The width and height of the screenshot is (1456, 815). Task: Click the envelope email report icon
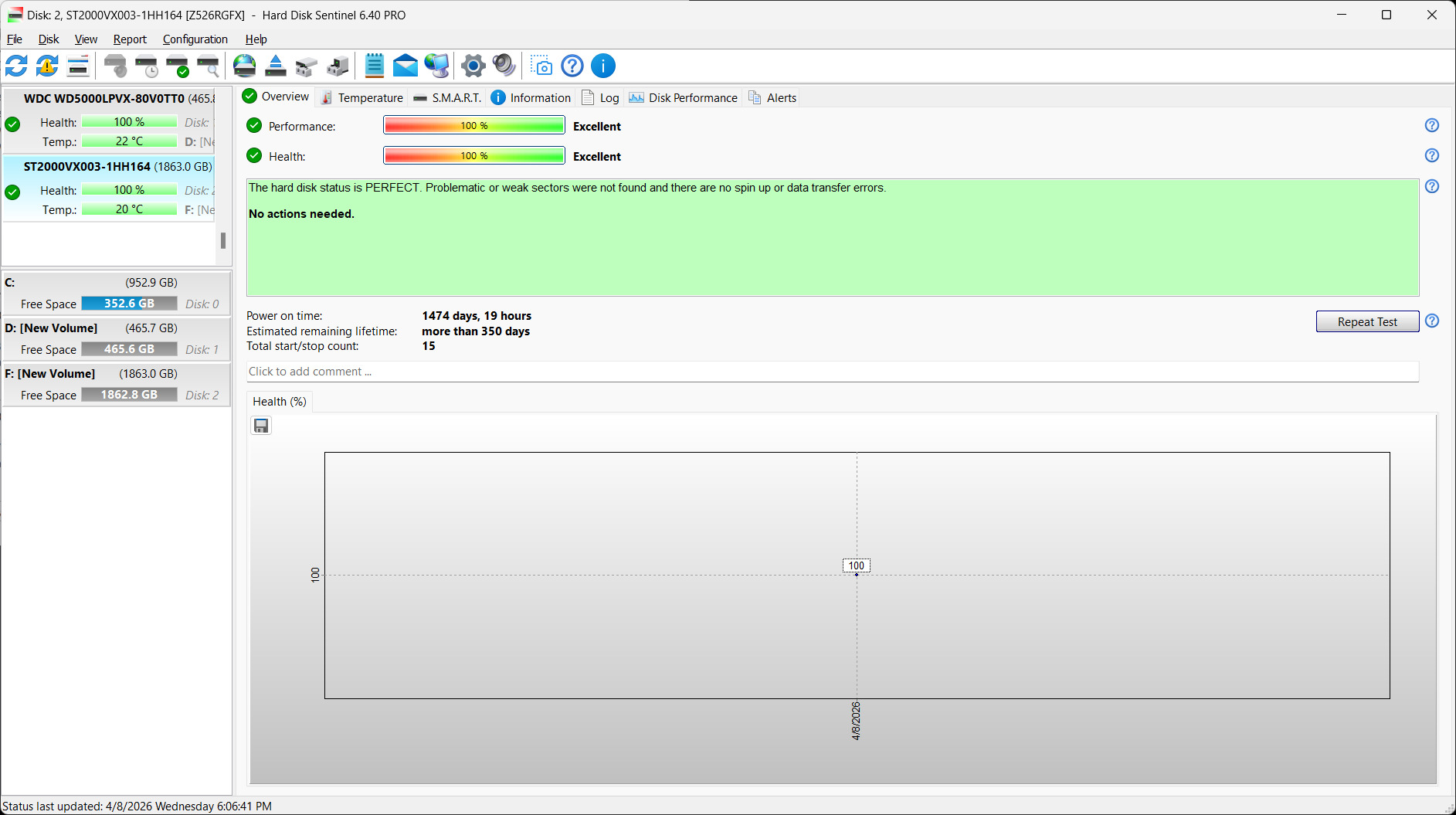(406, 66)
